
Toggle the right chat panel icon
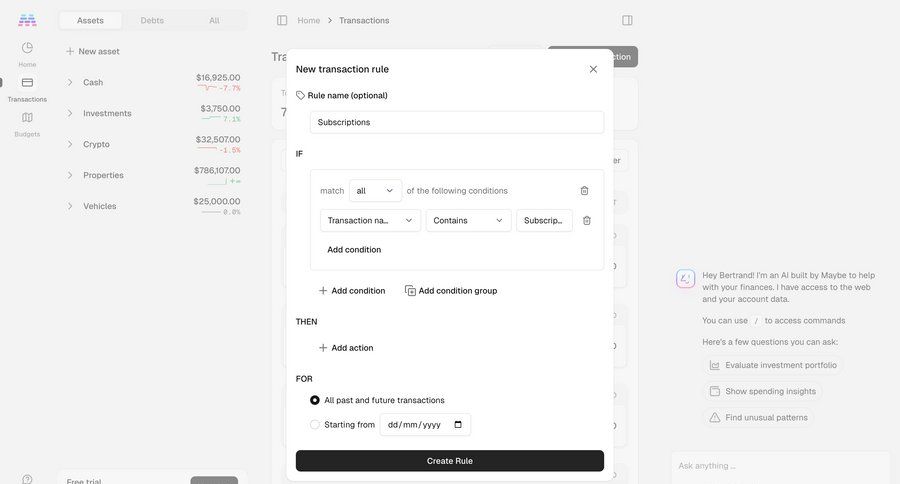pyautogui.click(x=627, y=20)
